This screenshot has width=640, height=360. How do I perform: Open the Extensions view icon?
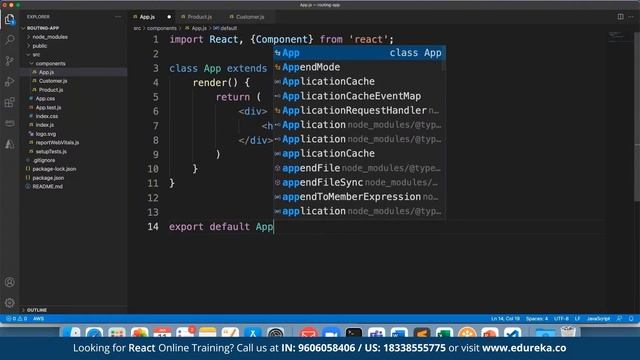coord(9,102)
